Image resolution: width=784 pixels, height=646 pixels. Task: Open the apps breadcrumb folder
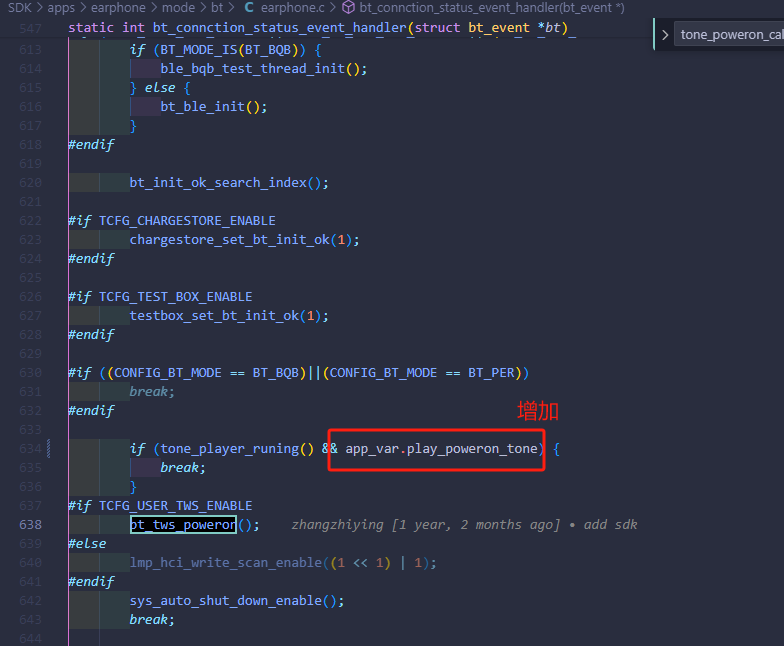[61, 8]
